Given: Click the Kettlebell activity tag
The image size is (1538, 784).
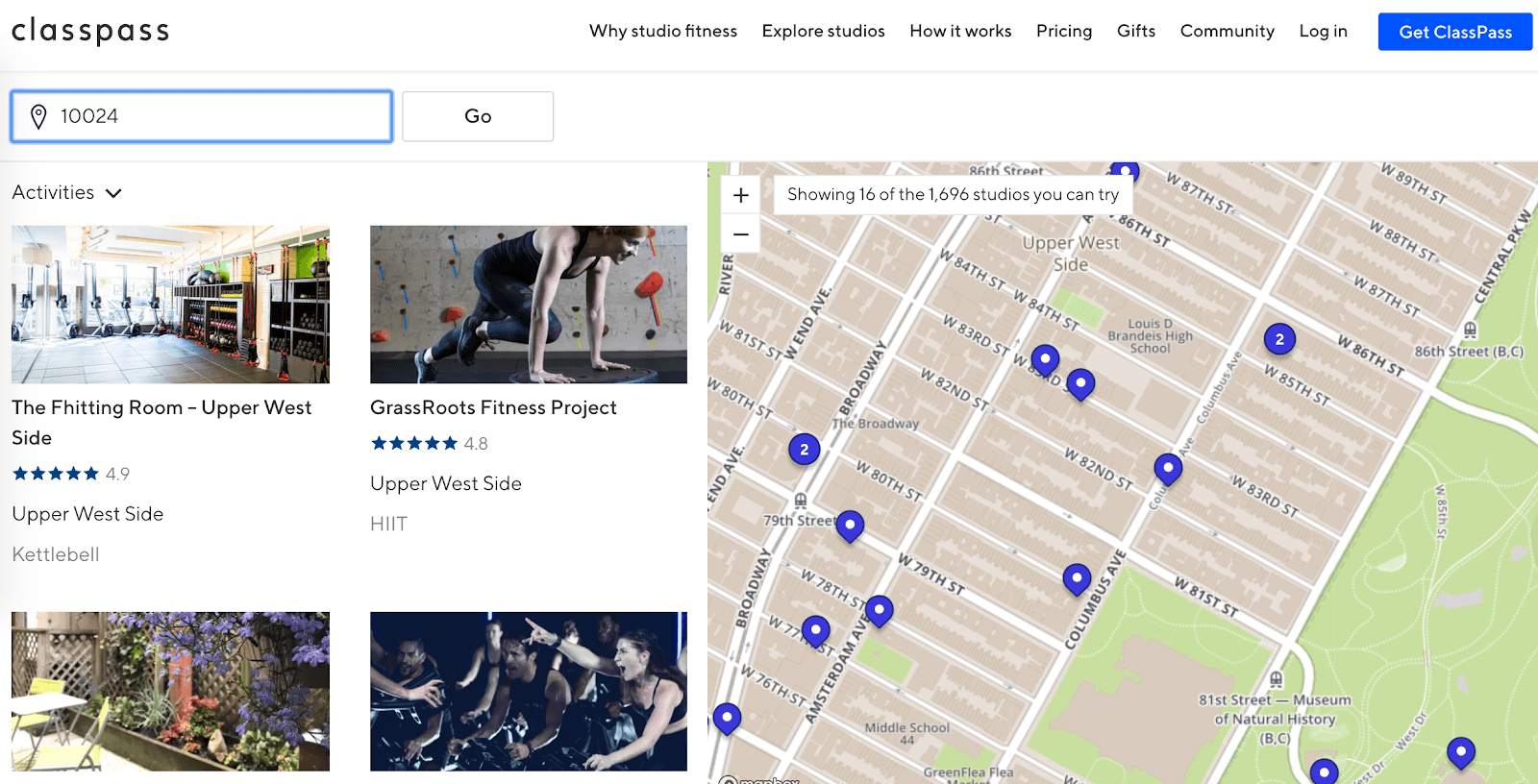Looking at the screenshot, I should click(56, 554).
